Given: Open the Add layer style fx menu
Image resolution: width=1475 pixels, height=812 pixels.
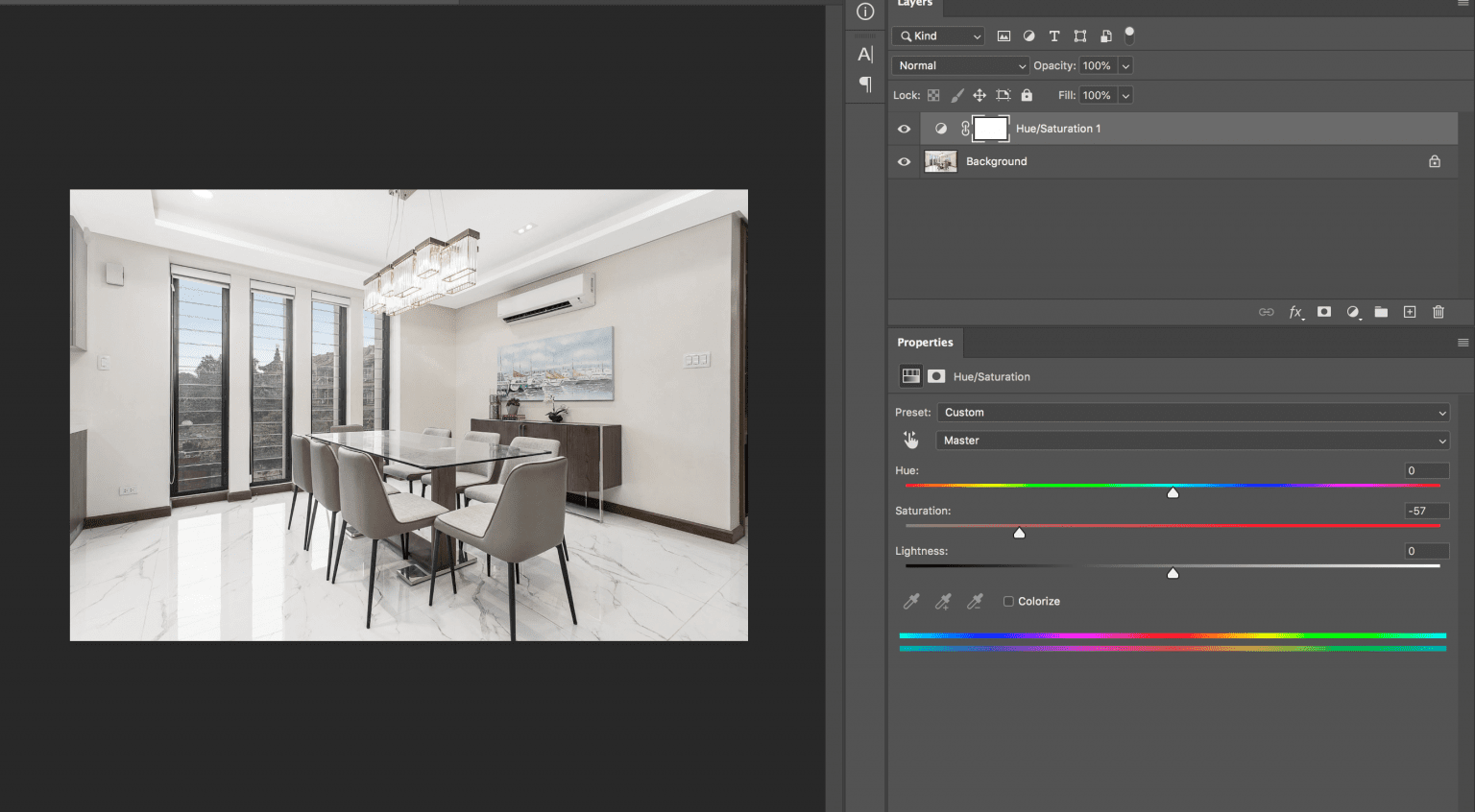Looking at the screenshot, I should tap(1295, 312).
